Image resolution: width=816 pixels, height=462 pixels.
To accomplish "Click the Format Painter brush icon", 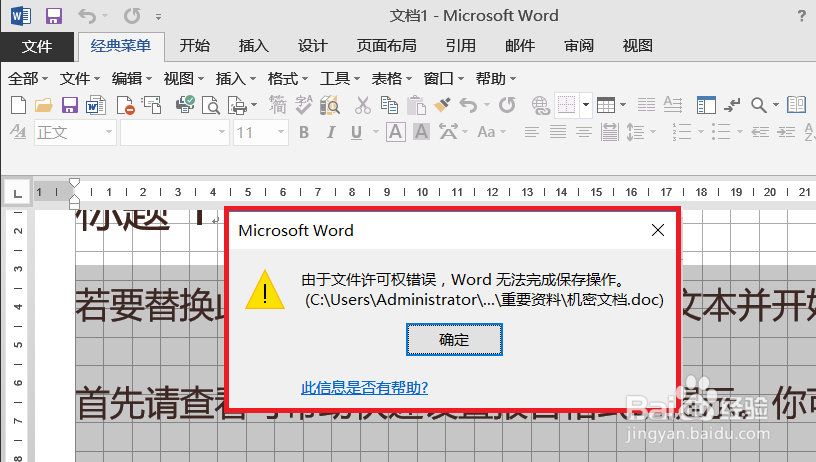I will (442, 105).
